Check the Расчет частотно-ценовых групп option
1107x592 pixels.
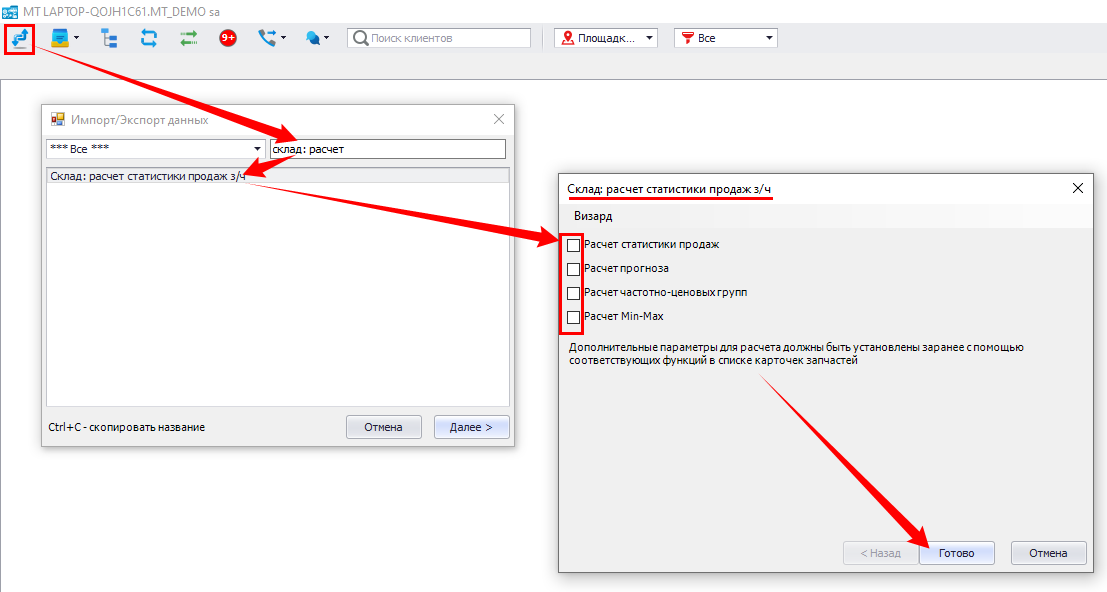point(573,293)
